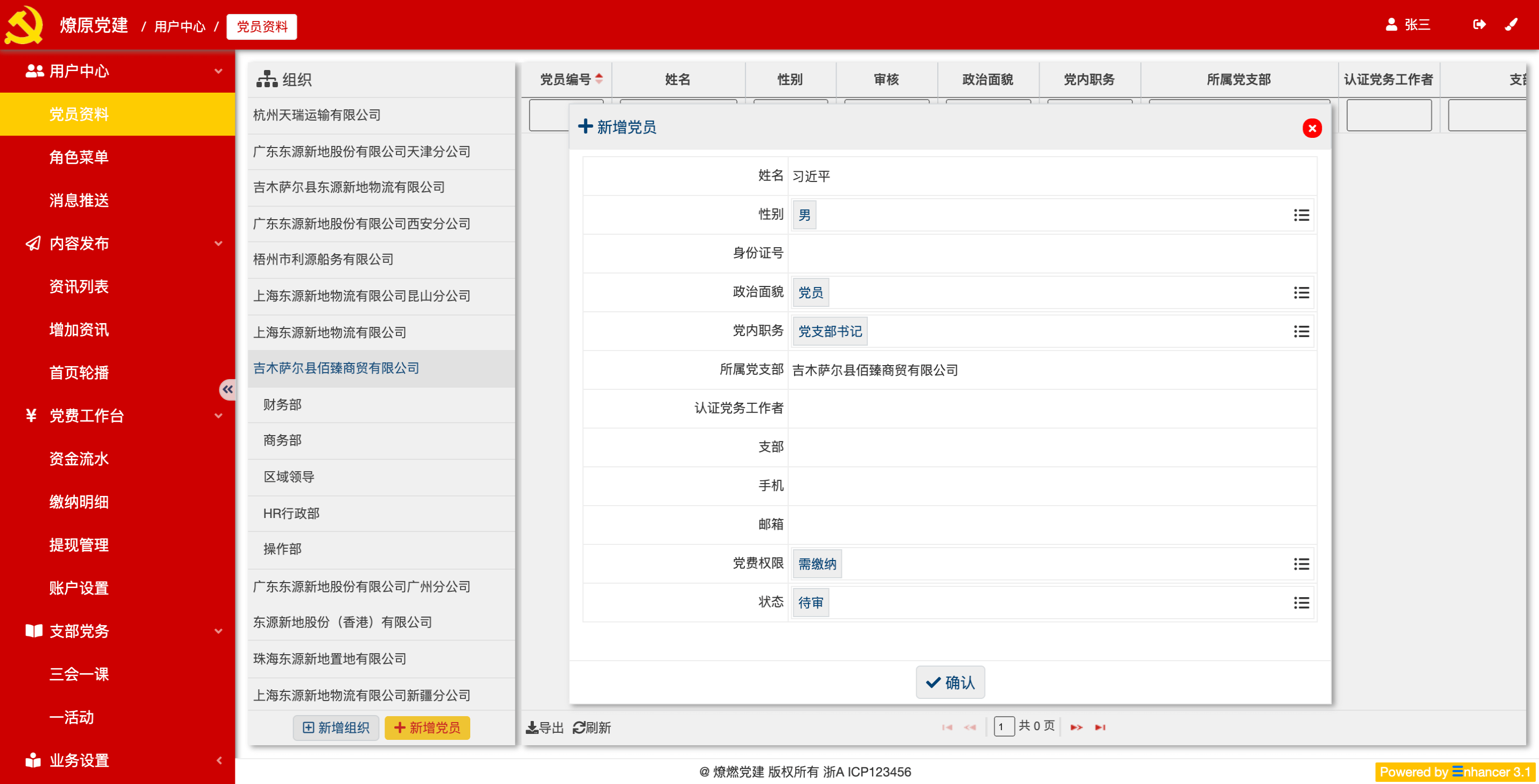Viewport: 1539px width, 784px height.
Task: Expand the 党费权限 dropdown options
Action: pyautogui.click(x=1301, y=563)
